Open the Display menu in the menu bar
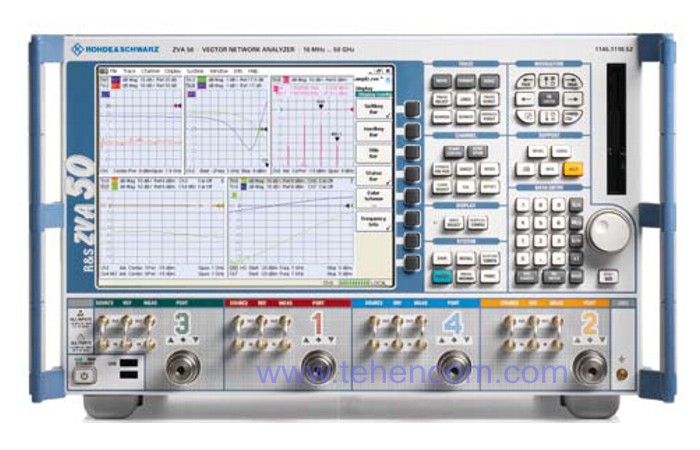This screenshot has height=450, width=700. pos(173,71)
